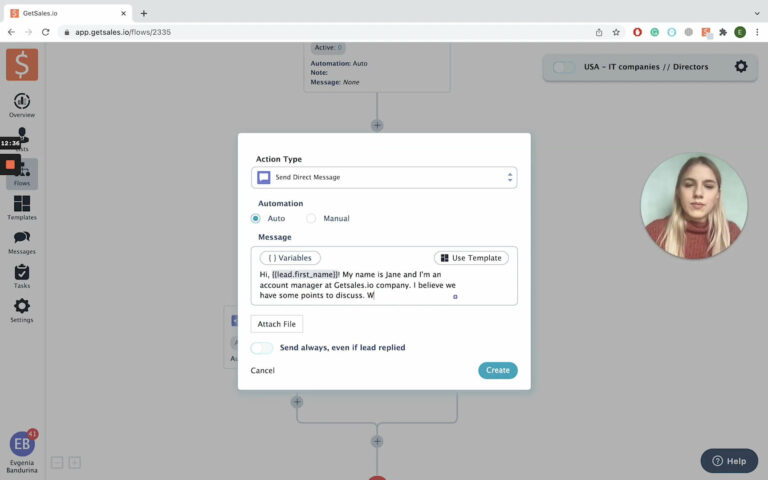Stop the screen recording
768x480 pixels.
tap(10, 165)
